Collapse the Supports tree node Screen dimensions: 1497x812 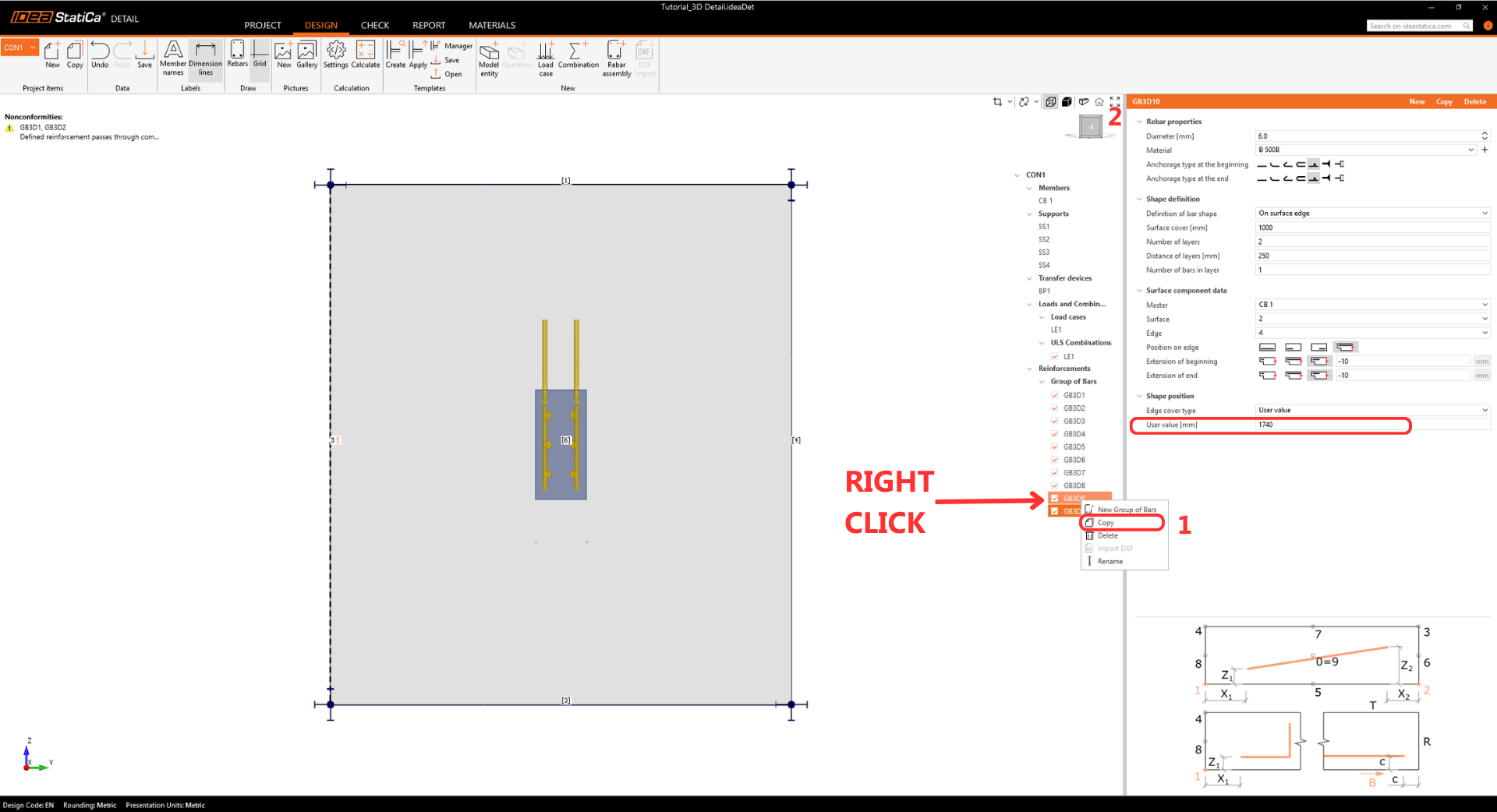pyautogui.click(x=1029, y=214)
